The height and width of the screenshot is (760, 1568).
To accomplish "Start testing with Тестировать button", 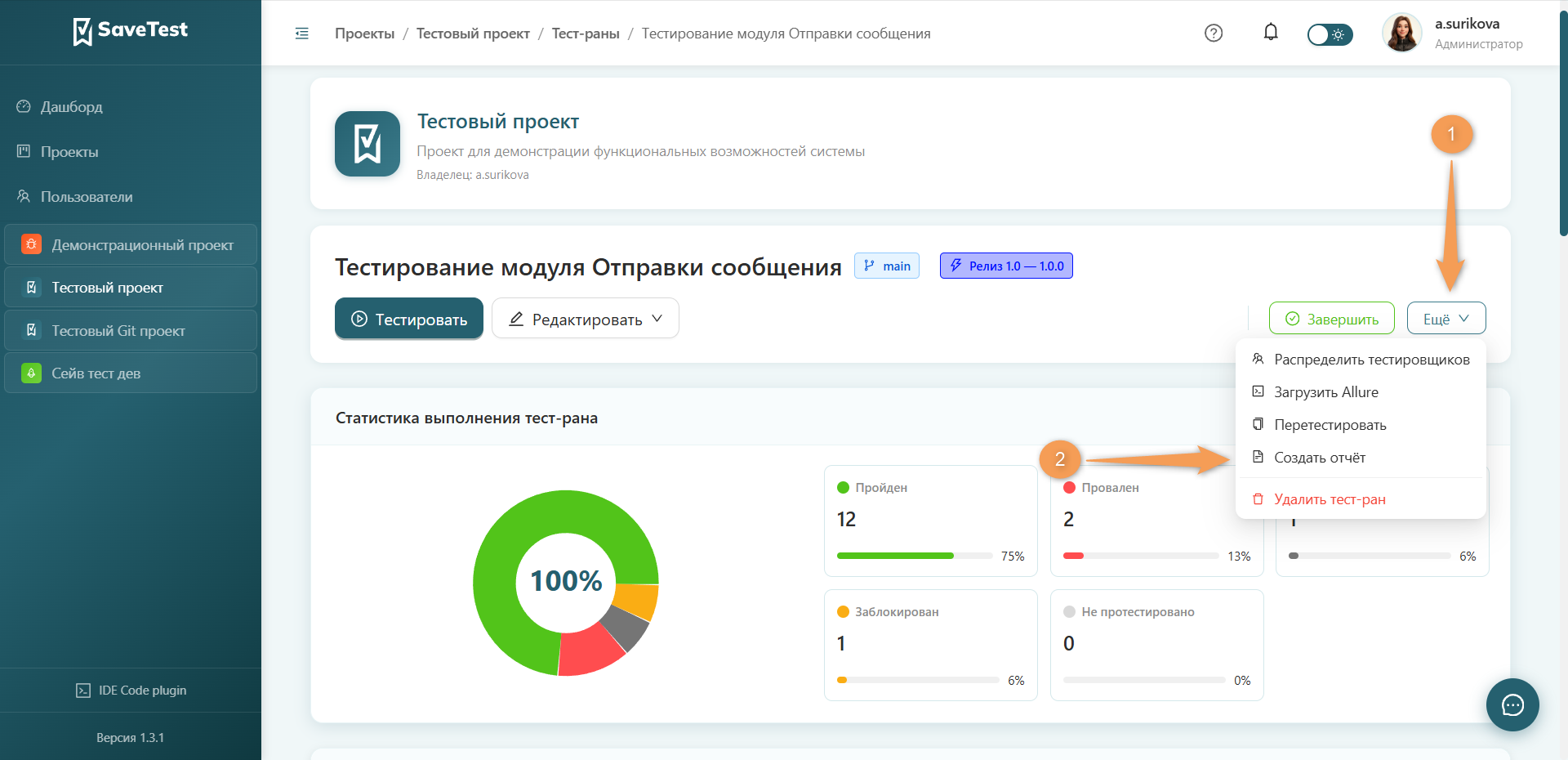I will [409, 319].
